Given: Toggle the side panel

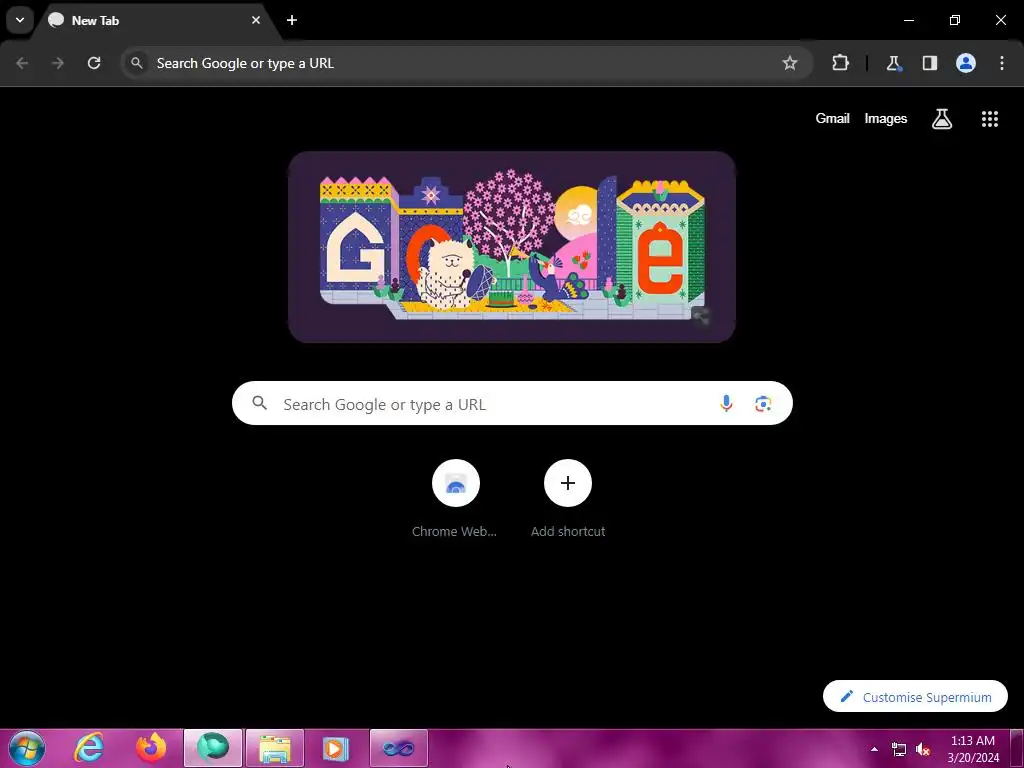Looking at the screenshot, I should click(930, 63).
